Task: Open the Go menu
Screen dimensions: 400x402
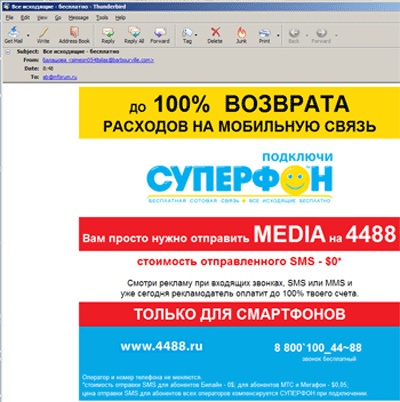Action: (58, 18)
